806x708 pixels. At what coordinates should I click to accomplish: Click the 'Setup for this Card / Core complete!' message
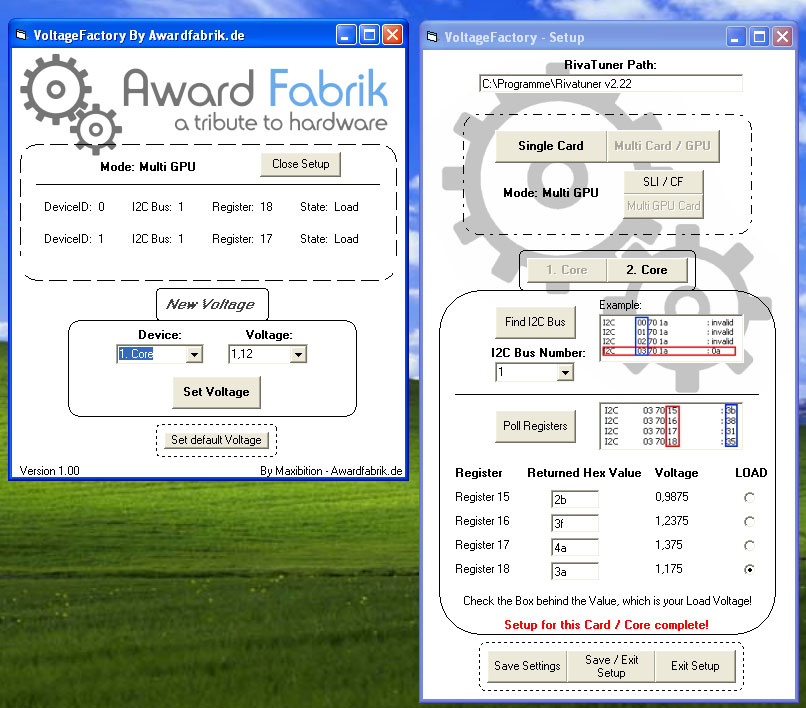[606, 625]
